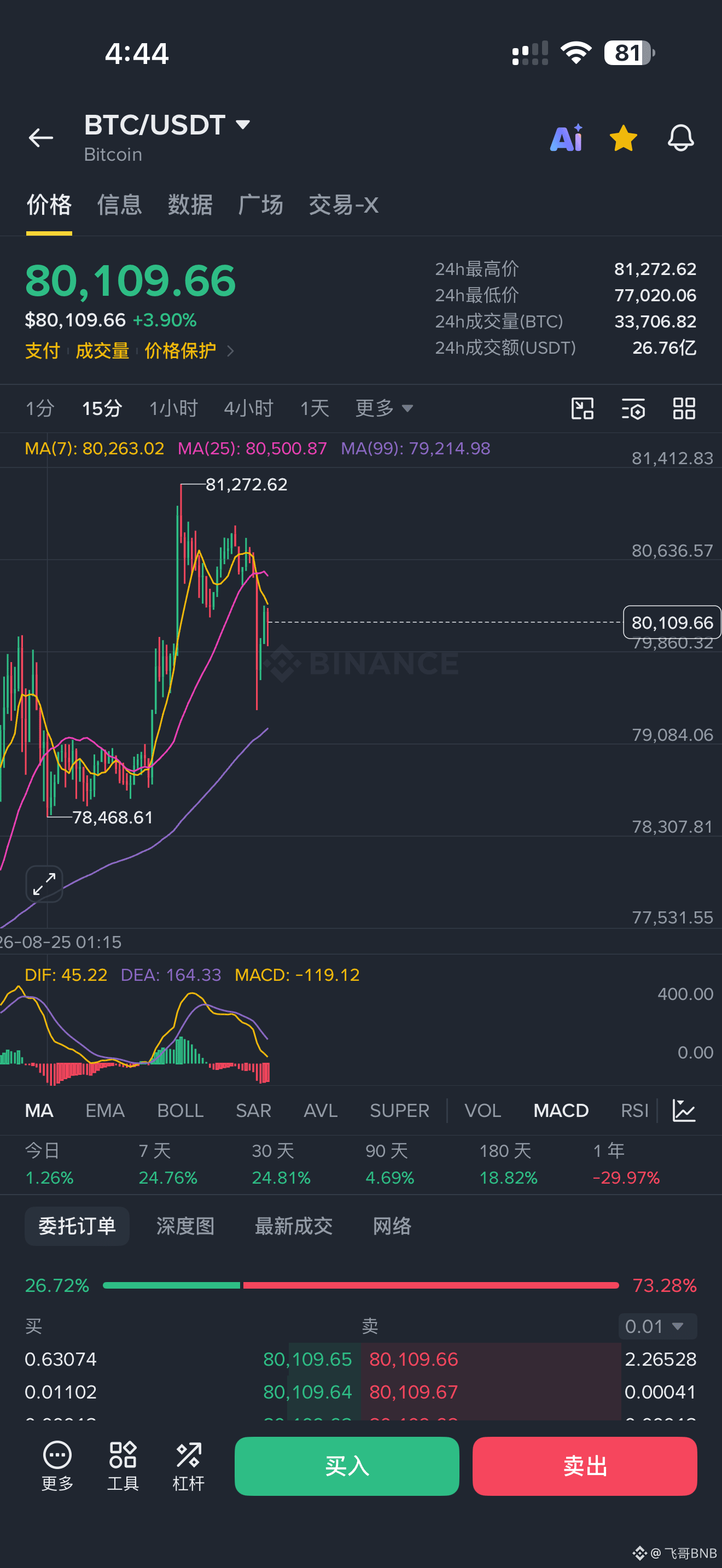722x1568 pixels.
Task: Tap the MA(25) value label
Action: pyautogui.click(x=252, y=449)
